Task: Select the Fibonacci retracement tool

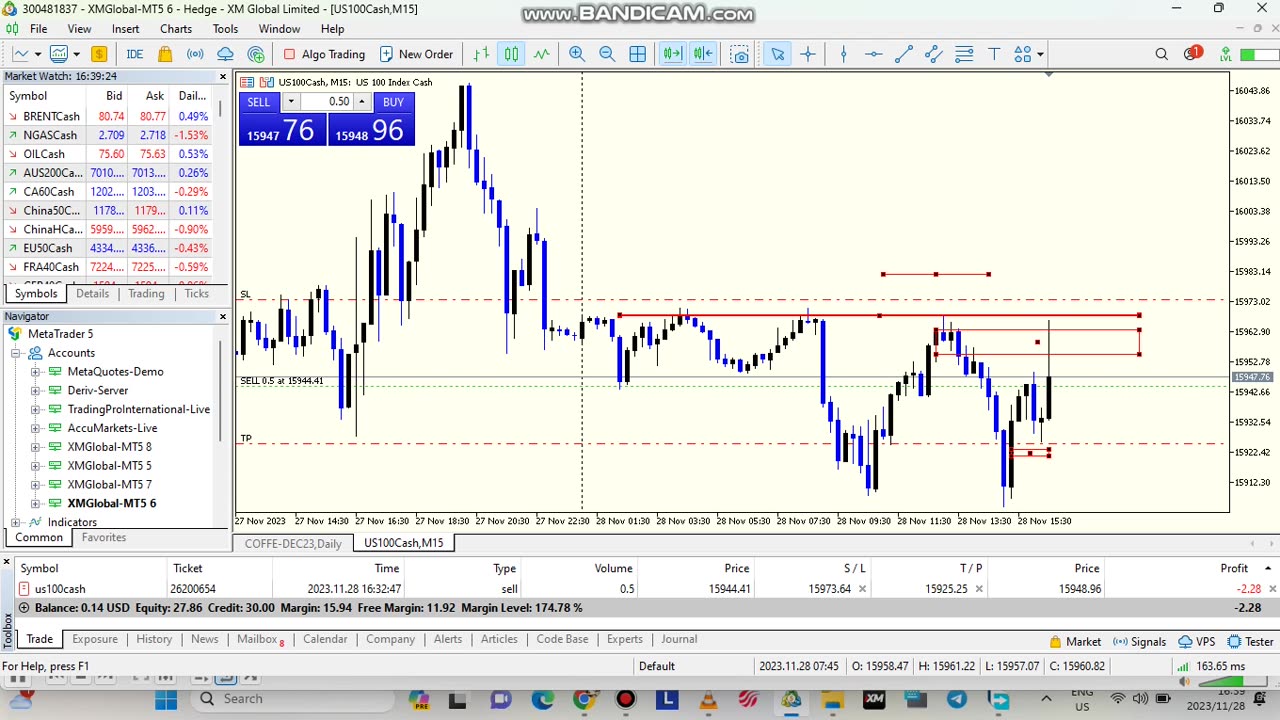Action: click(x=963, y=54)
